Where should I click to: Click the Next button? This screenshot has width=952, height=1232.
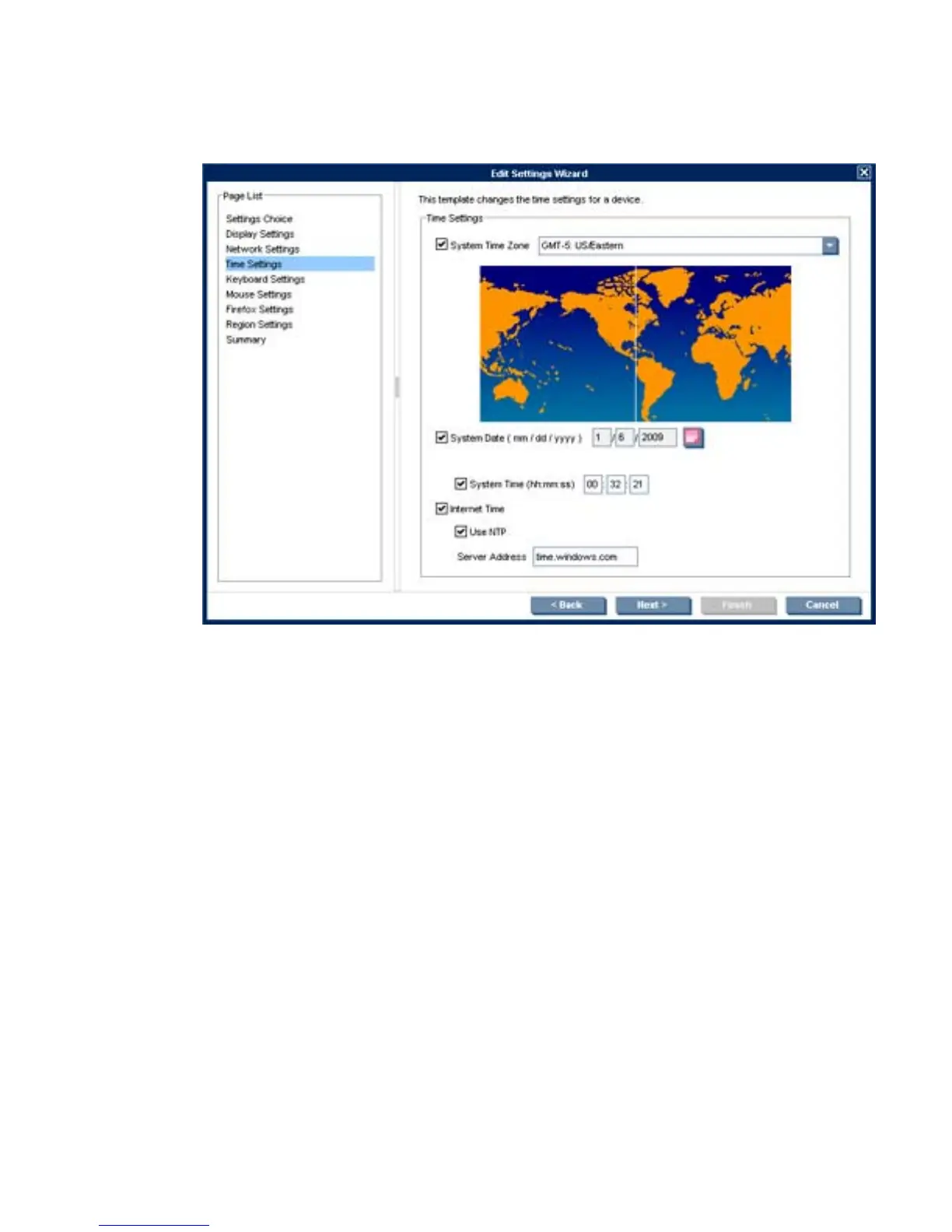coord(653,605)
